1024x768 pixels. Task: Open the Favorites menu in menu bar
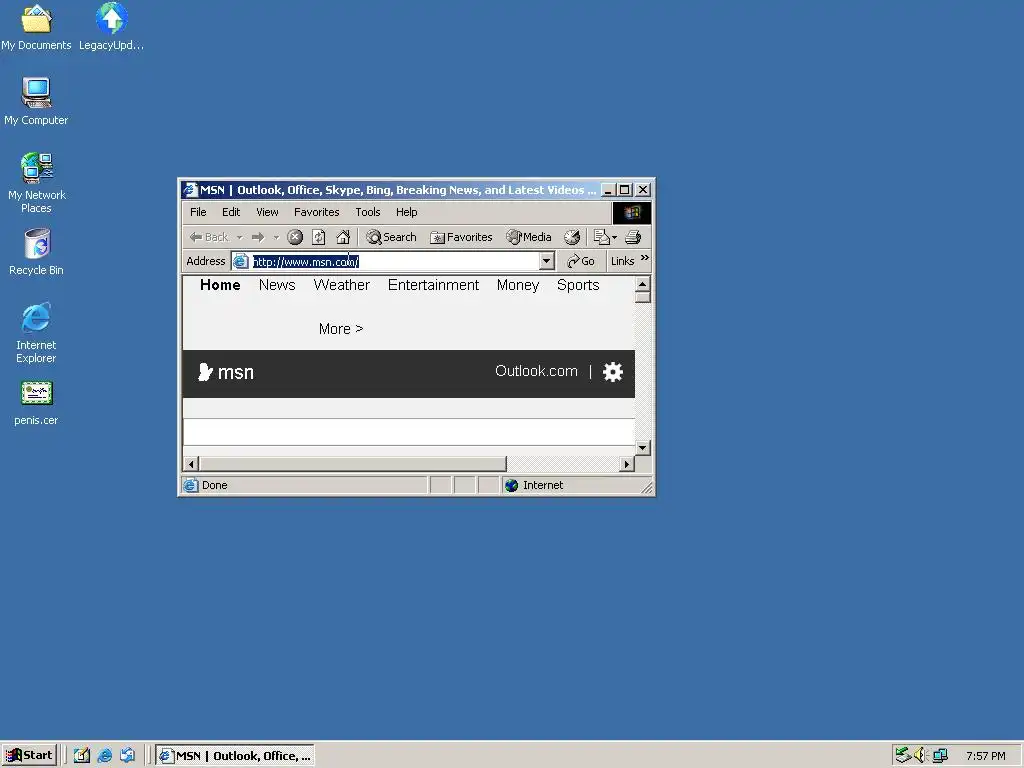(x=317, y=212)
